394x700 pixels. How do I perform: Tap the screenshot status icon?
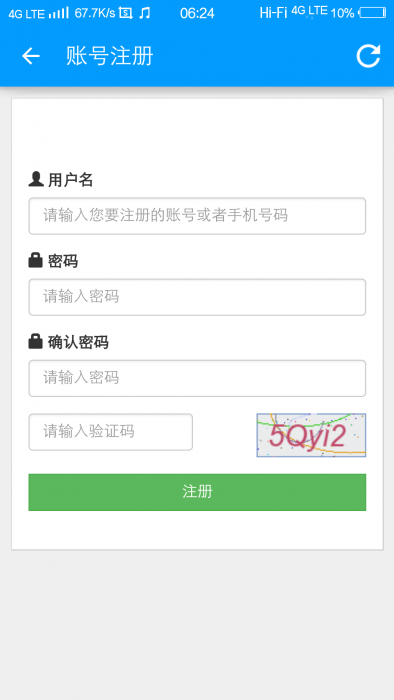pyautogui.click(x=126, y=13)
